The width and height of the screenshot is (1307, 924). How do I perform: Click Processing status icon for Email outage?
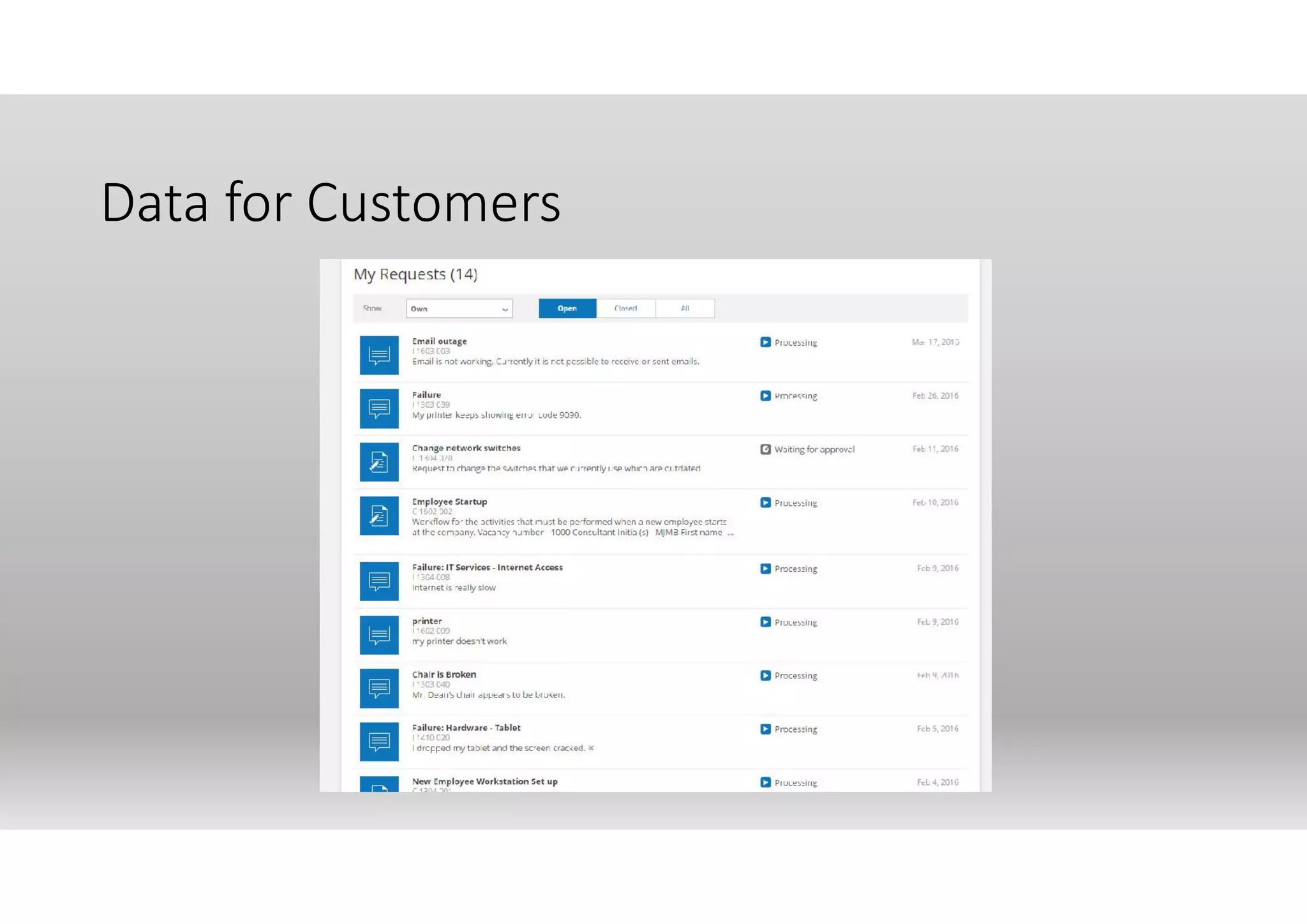tap(765, 342)
